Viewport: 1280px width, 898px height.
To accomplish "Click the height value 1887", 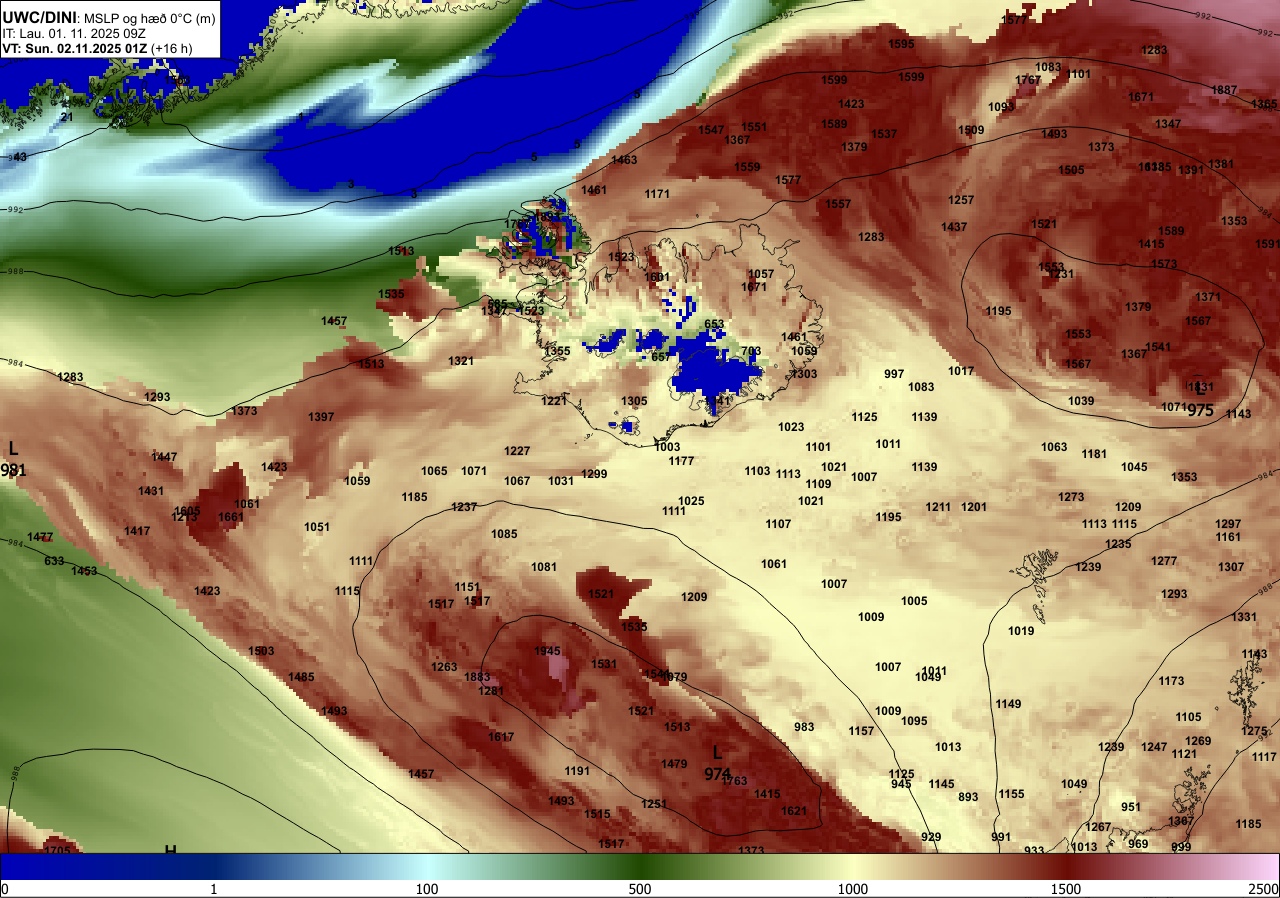I will coord(1224,90).
